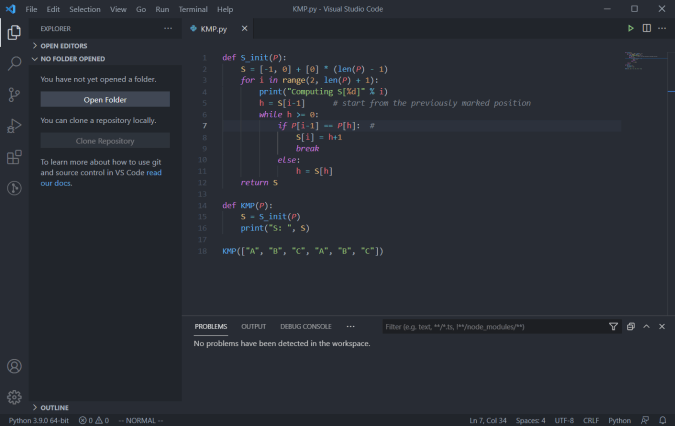Open the feedback icon in status bar
Image resolution: width=675 pixels, height=426 pixels.
tap(645, 420)
